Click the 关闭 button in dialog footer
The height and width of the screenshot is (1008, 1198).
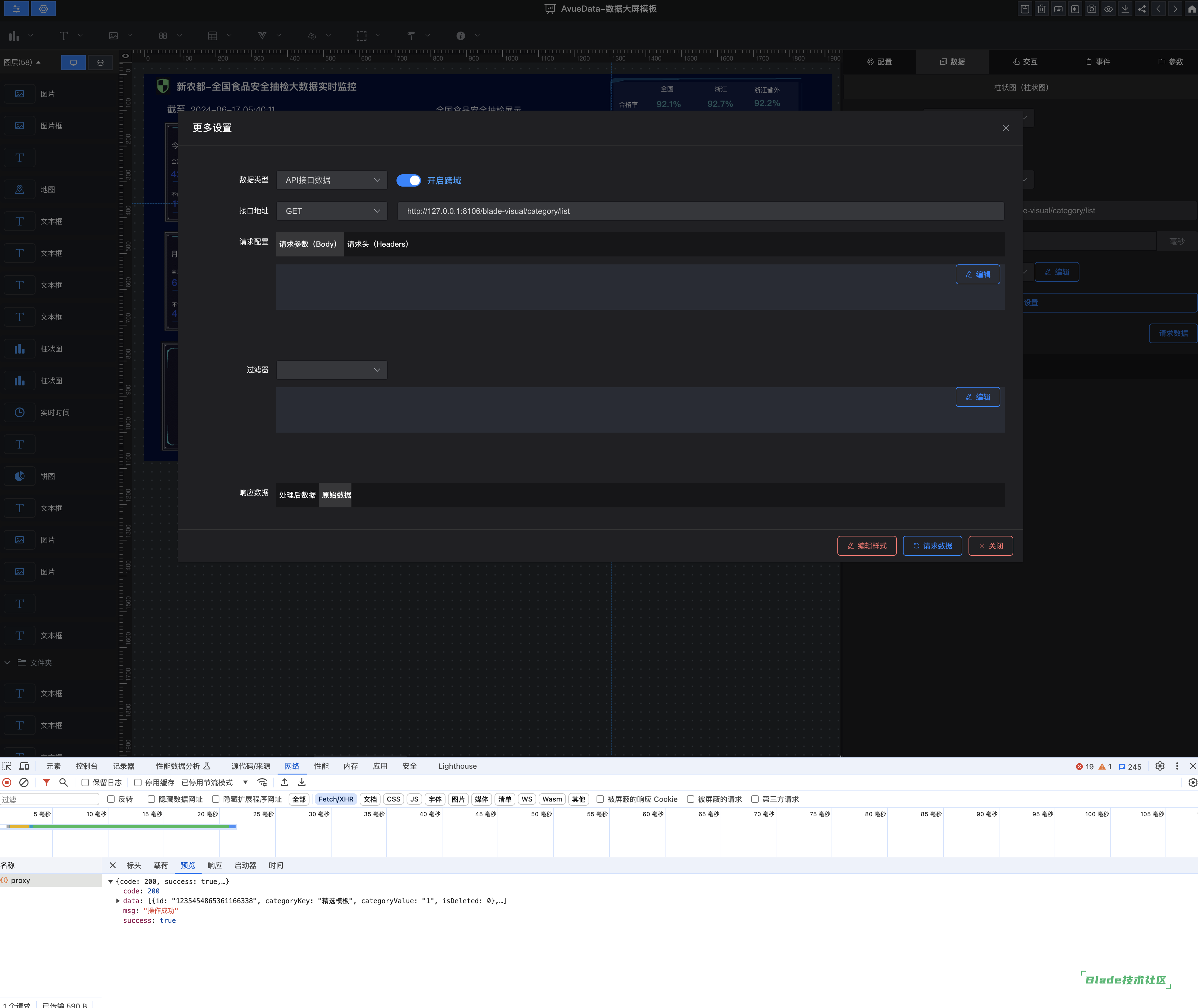tap(990, 546)
